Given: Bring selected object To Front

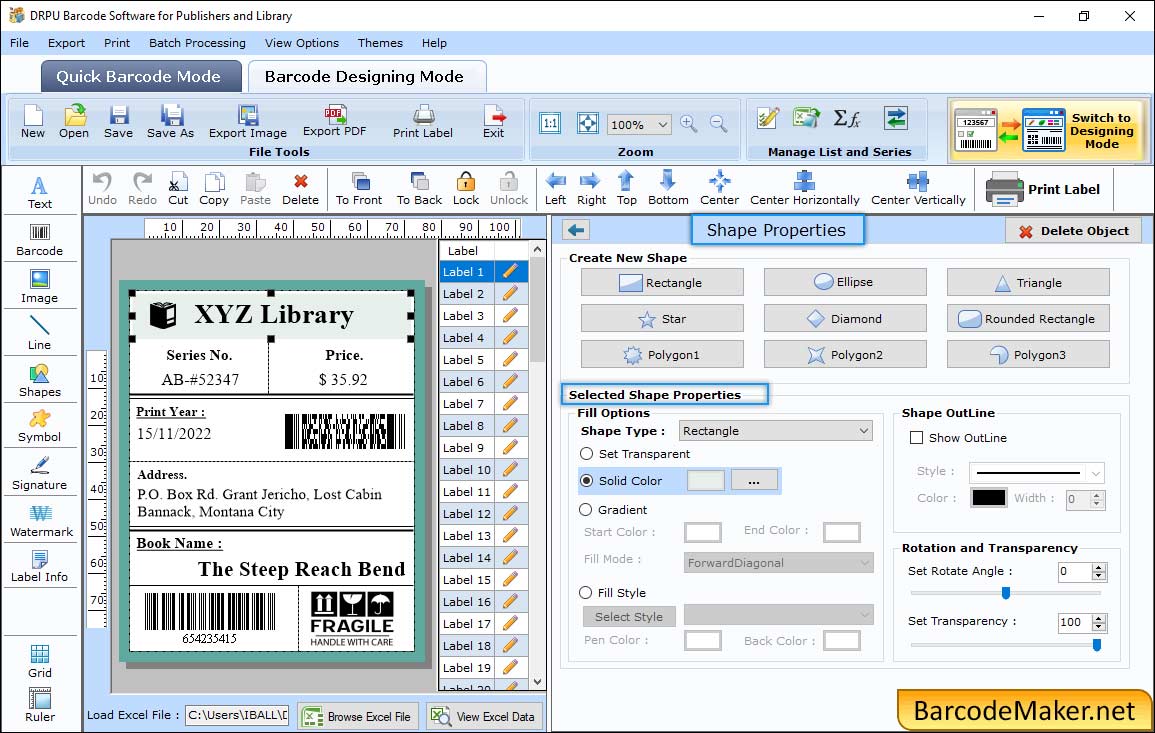Looking at the screenshot, I should point(359,189).
